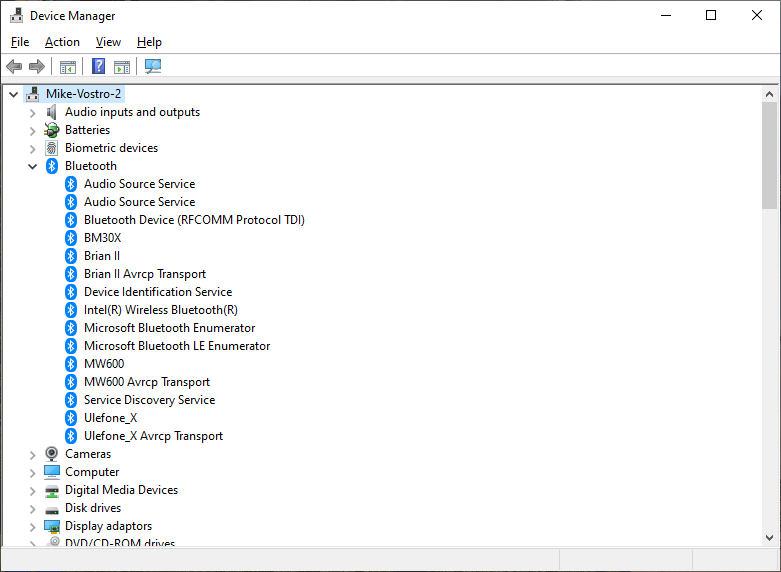Click the Bluetooth icon next to MW600
The image size is (781, 572).
(x=71, y=364)
